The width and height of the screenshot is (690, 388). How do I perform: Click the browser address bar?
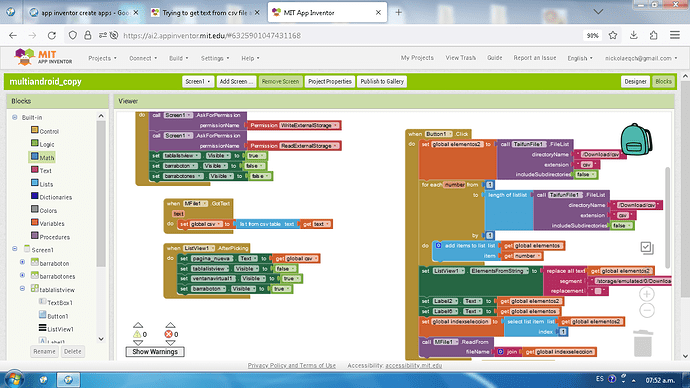tap(348, 36)
